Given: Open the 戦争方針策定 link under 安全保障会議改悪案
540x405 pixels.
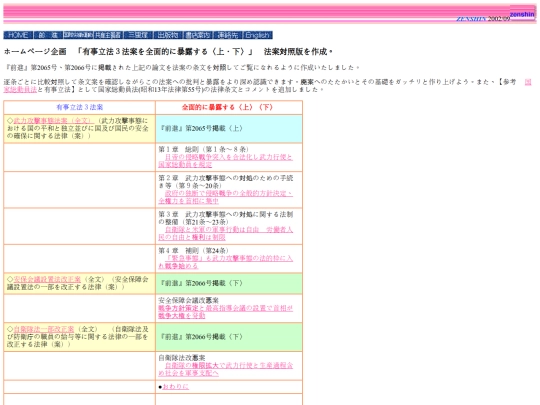Looking at the screenshot, I should (225, 312).
